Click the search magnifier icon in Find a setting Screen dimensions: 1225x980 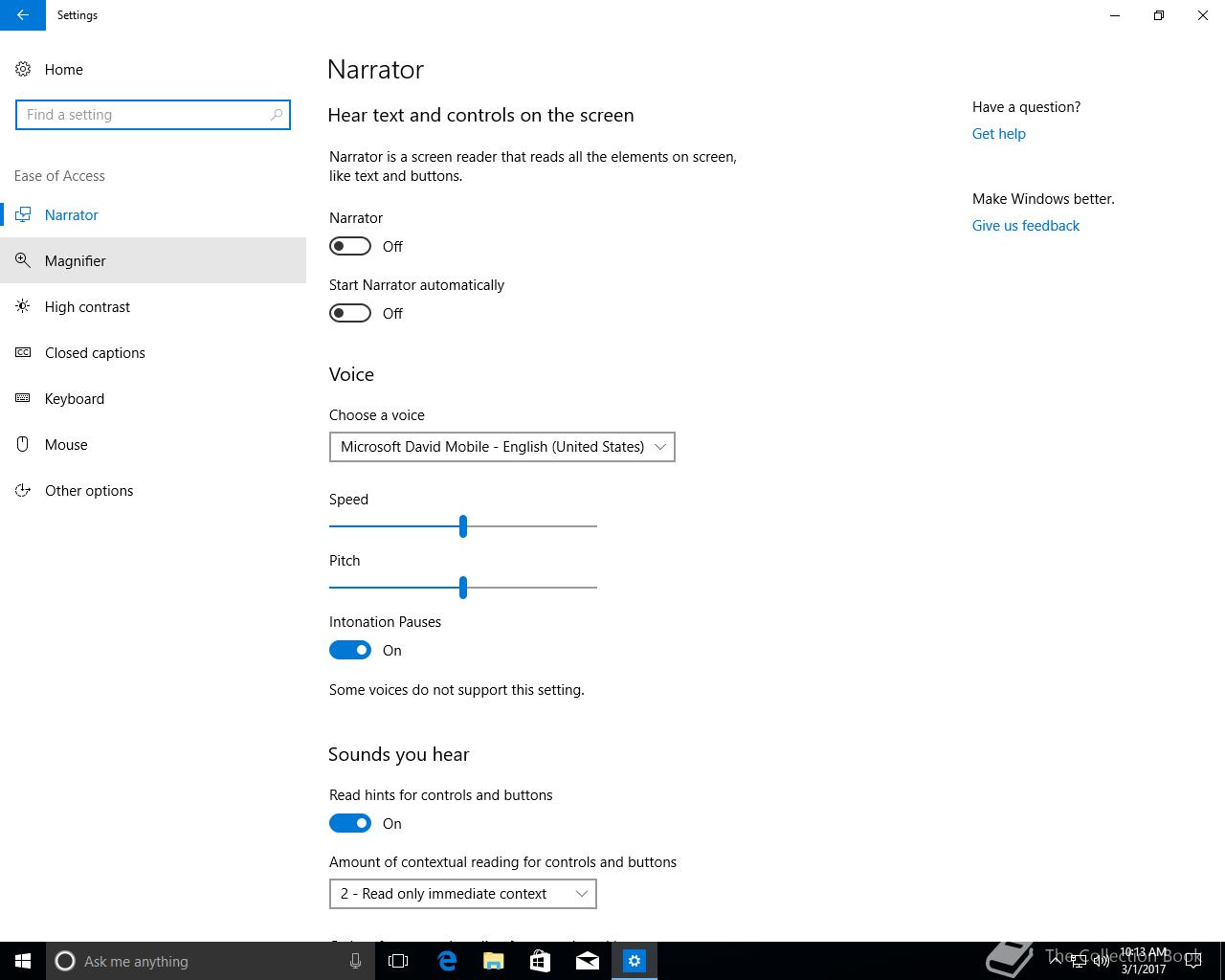[x=277, y=115]
